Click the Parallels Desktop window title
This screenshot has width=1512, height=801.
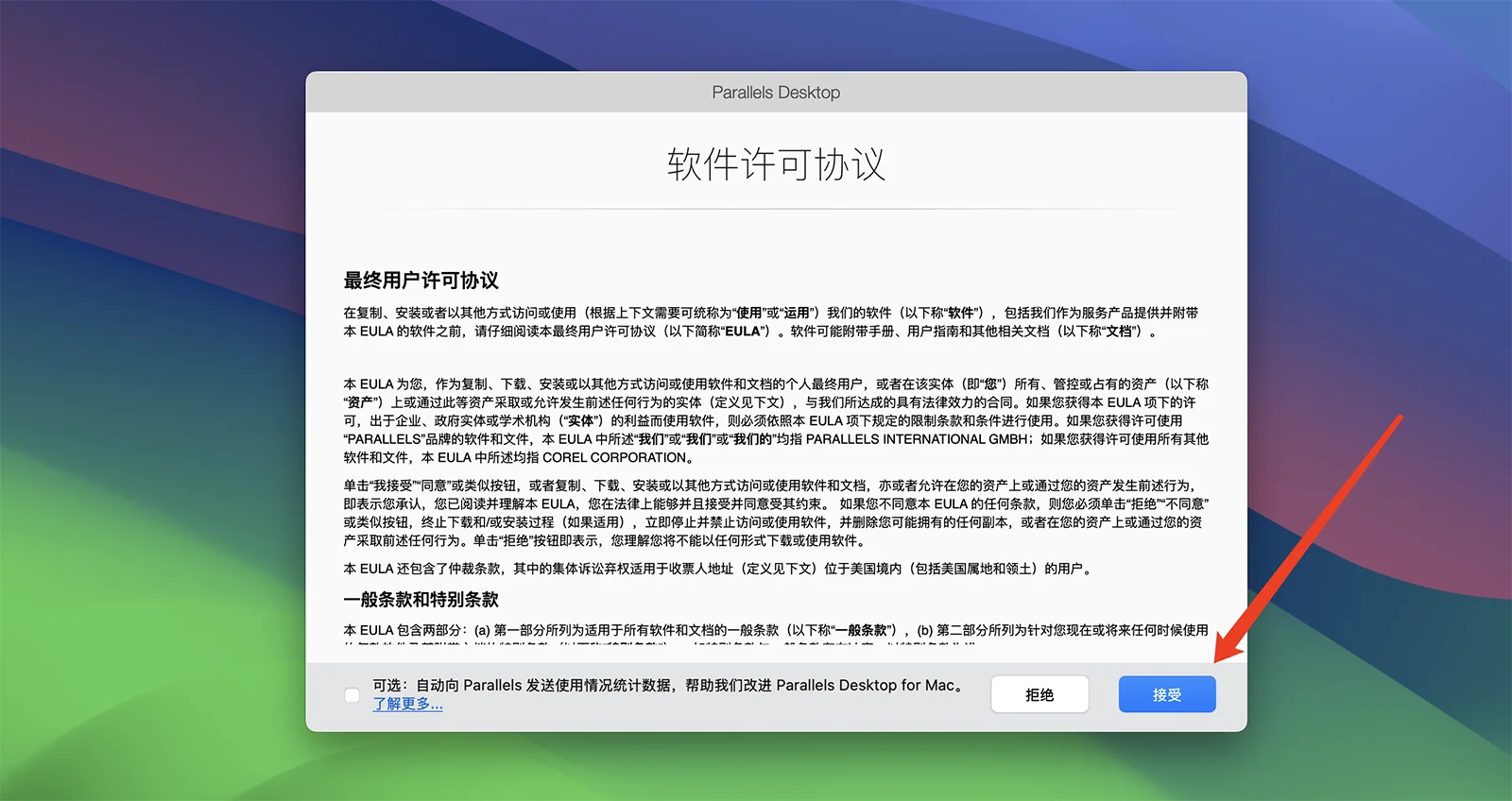(x=776, y=93)
